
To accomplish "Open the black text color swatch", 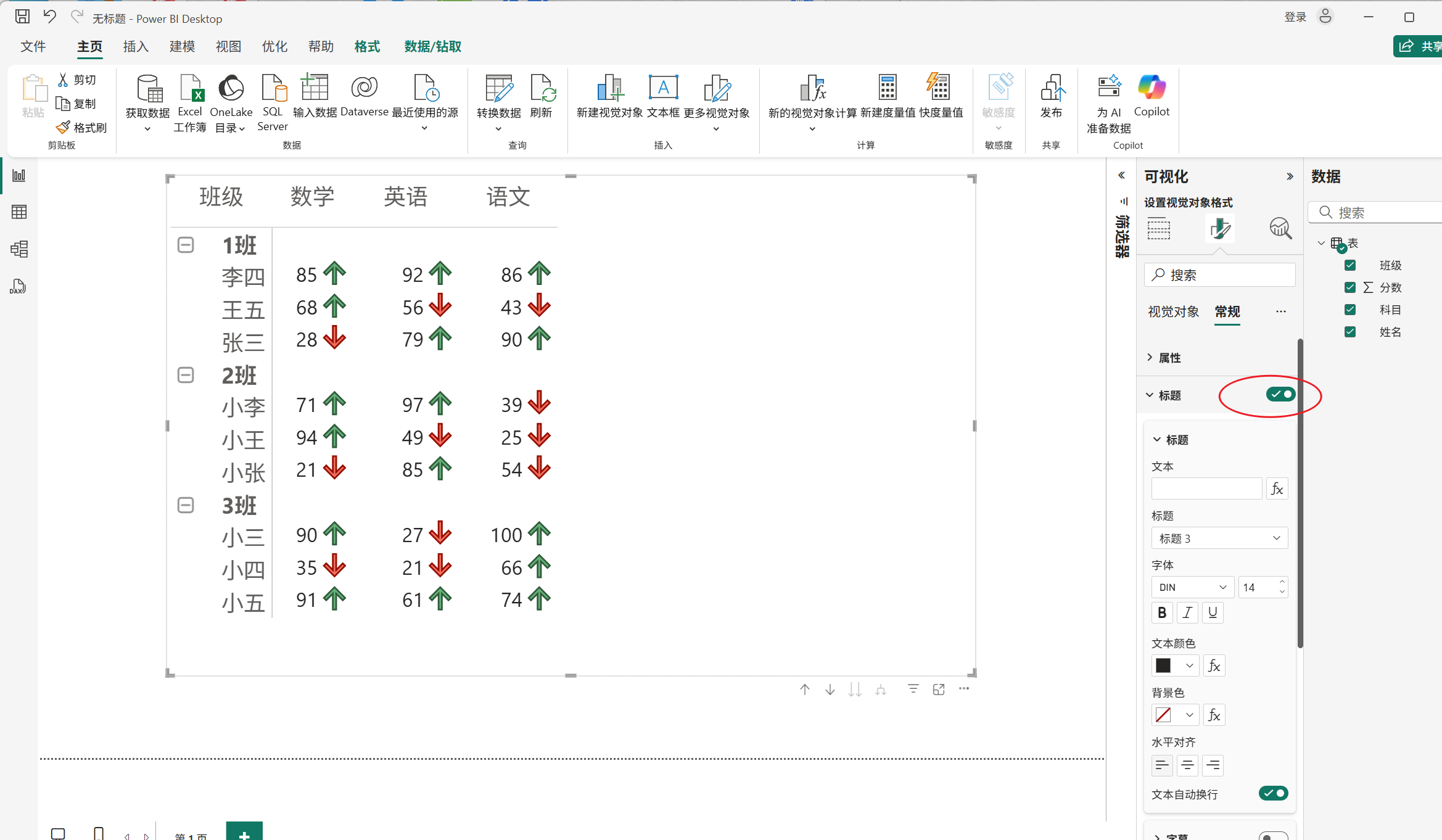I will pyautogui.click(x=1164, y=665).
